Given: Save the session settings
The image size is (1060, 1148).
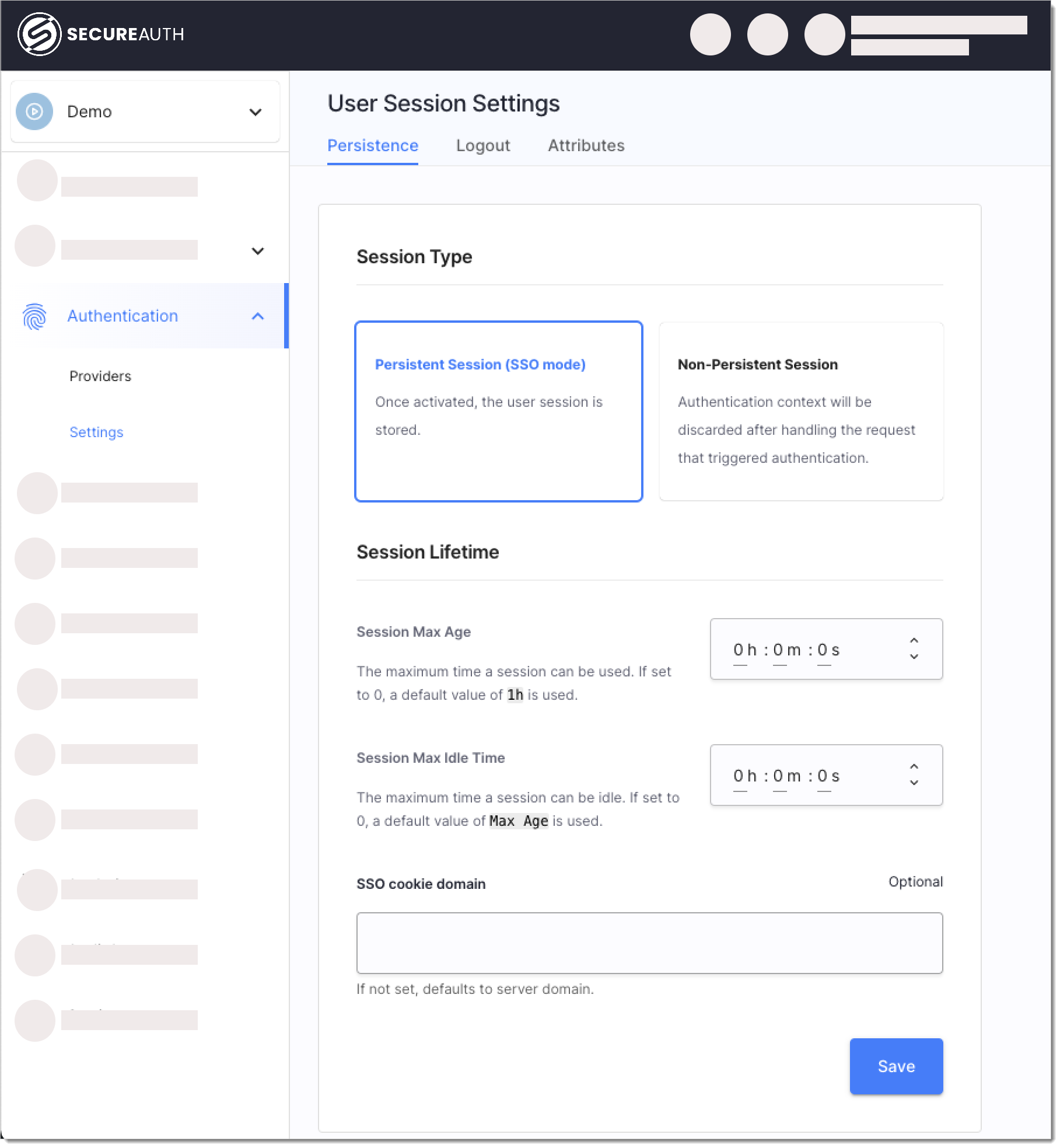Looking at the screenshot, I should point(896,1066).
